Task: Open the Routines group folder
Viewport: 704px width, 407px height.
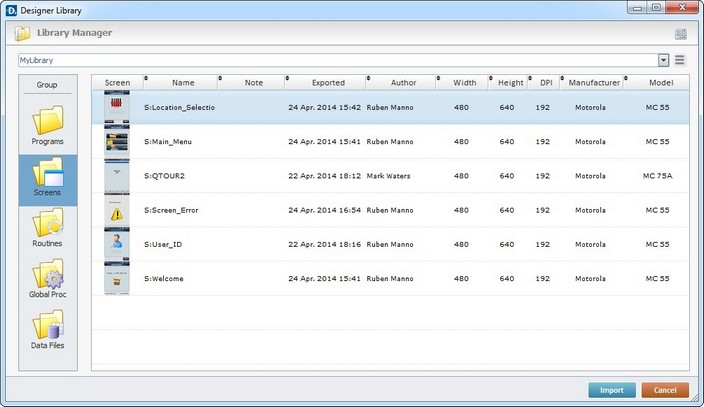Action: pyautogui.click(x=48, y=228)
